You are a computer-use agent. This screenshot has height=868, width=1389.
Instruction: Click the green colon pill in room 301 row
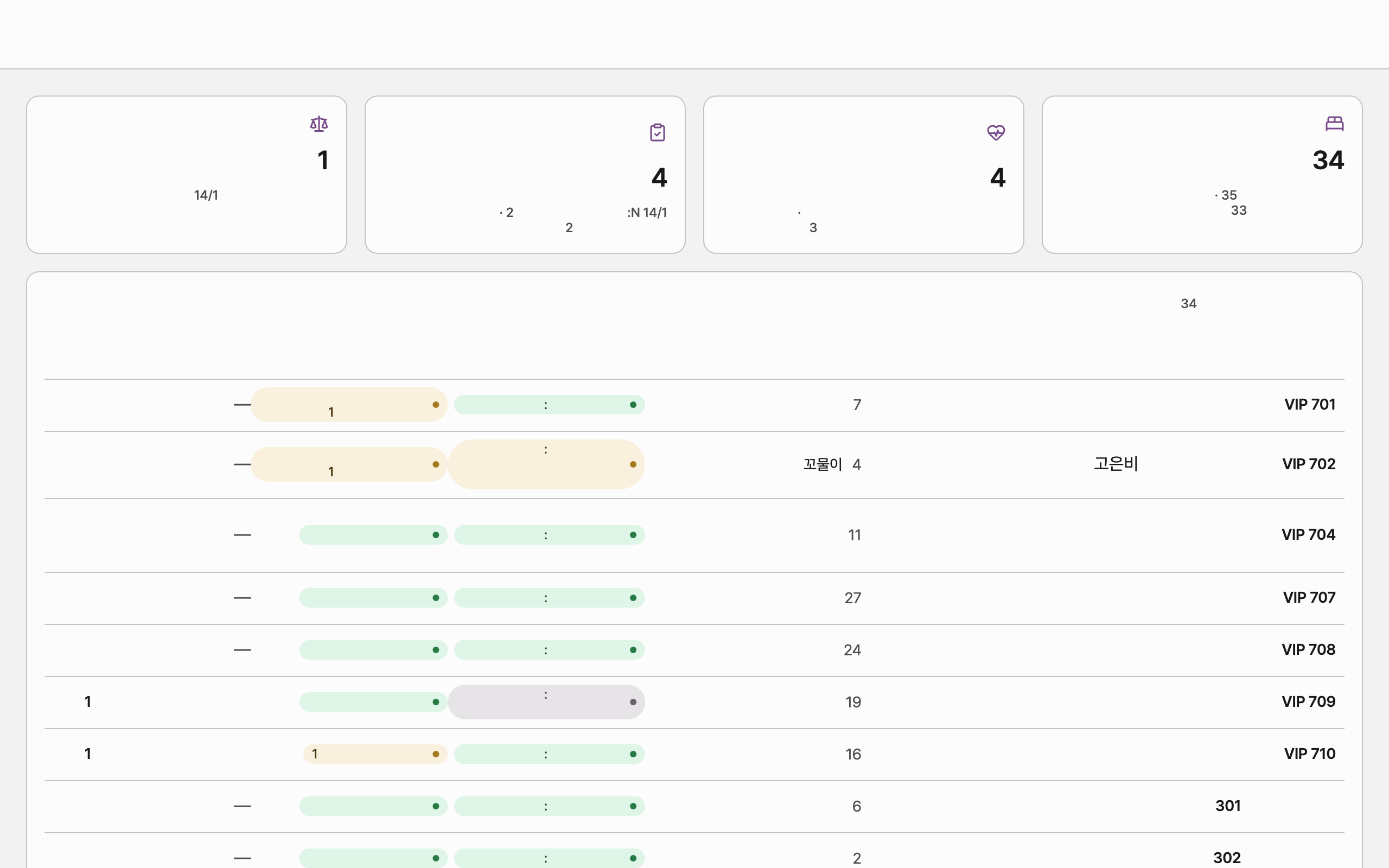tap(549, 807)
